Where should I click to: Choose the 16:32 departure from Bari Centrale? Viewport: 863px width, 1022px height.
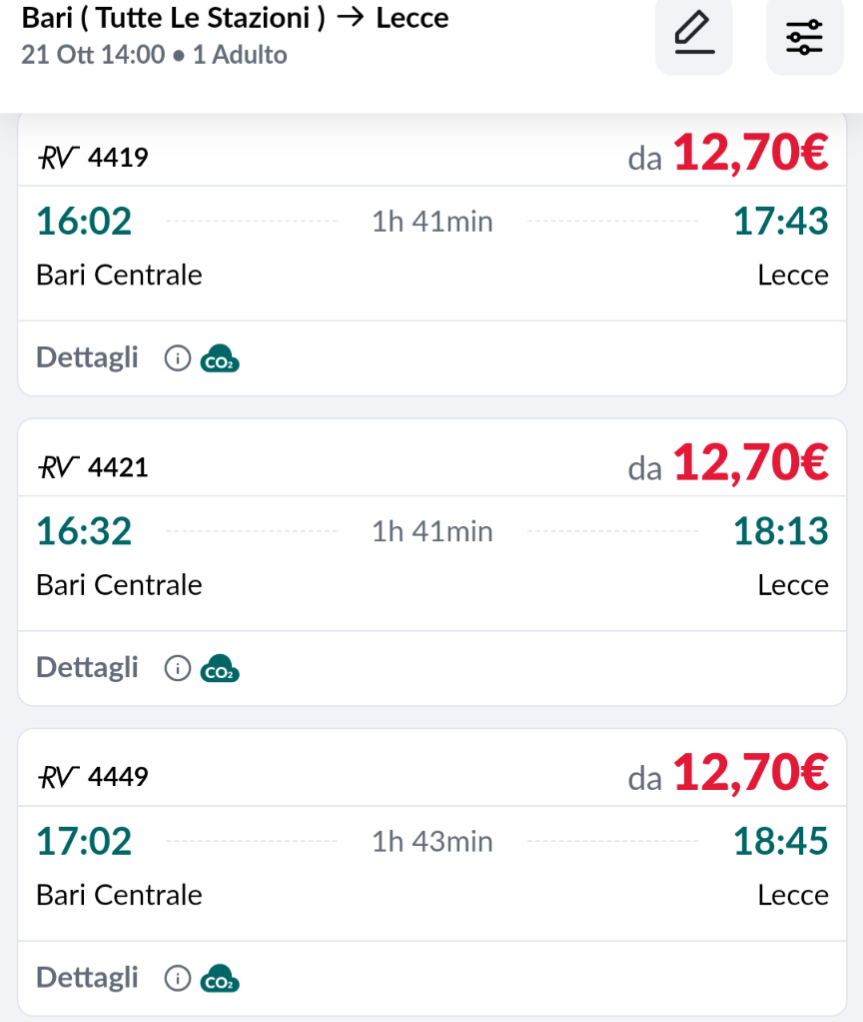click(84, 531)
